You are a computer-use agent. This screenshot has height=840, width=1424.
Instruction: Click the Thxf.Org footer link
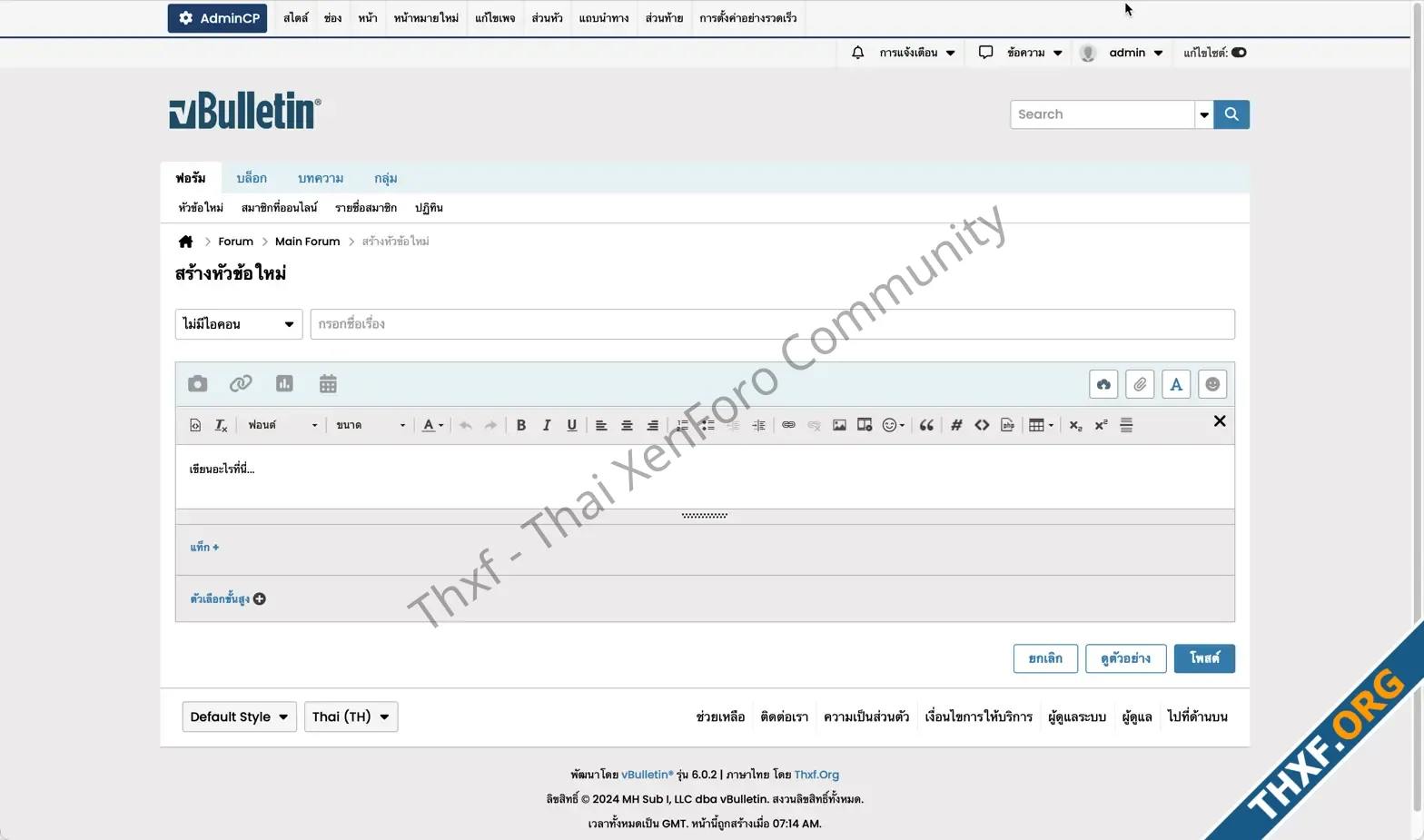point(816,775)
